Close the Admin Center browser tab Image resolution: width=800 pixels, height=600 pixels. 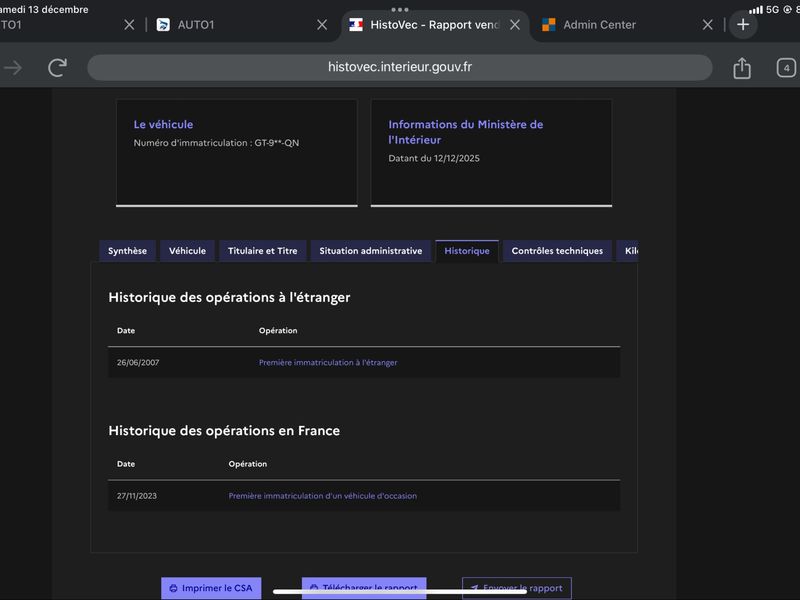tap(707, 25)
